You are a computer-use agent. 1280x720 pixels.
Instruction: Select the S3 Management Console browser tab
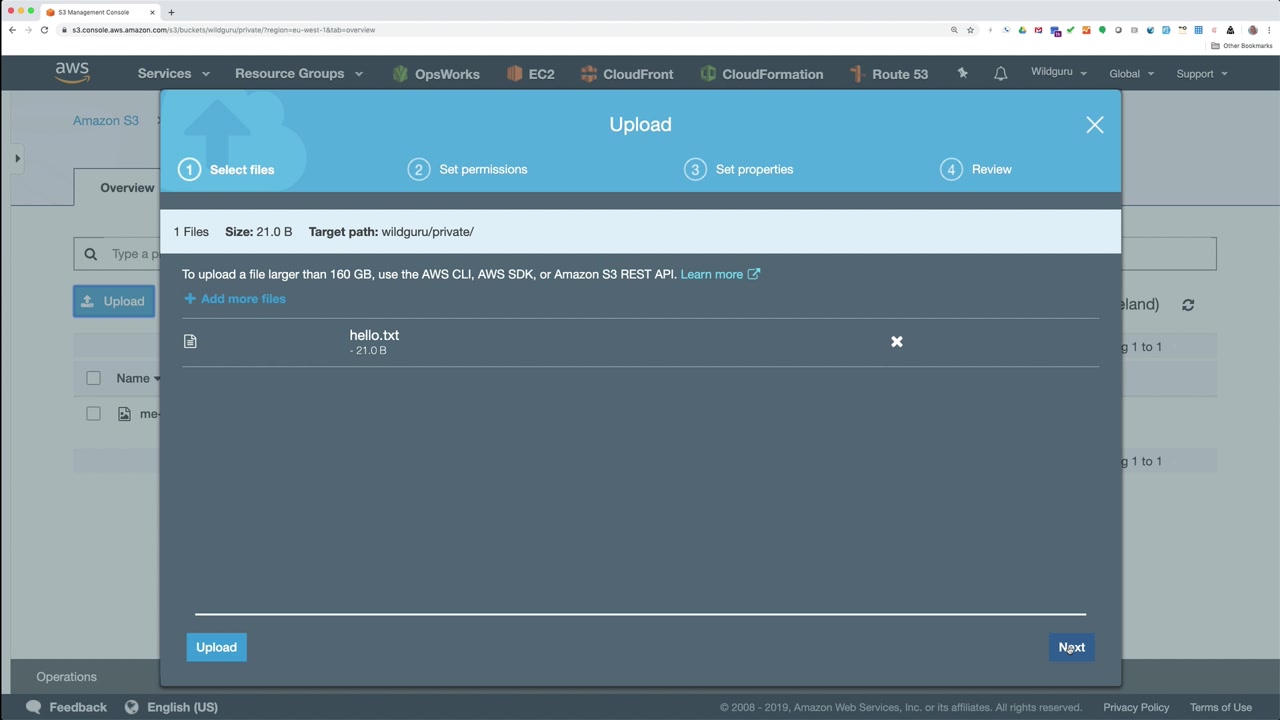point(100,12)
